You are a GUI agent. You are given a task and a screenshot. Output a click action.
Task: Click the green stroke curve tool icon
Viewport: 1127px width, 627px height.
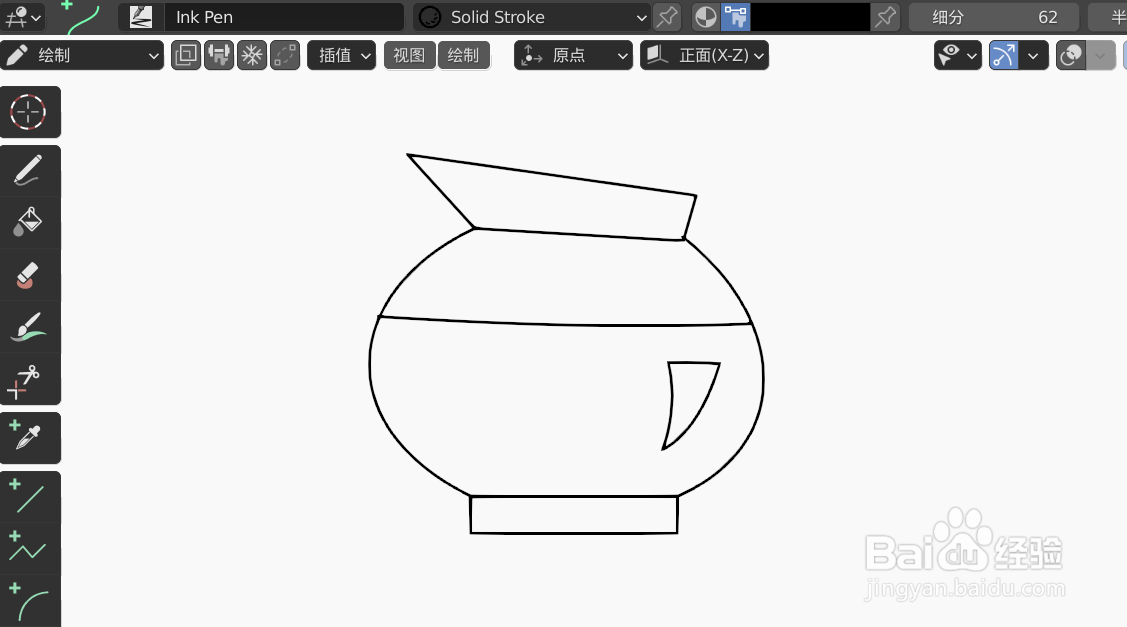[x=80, y=17]
